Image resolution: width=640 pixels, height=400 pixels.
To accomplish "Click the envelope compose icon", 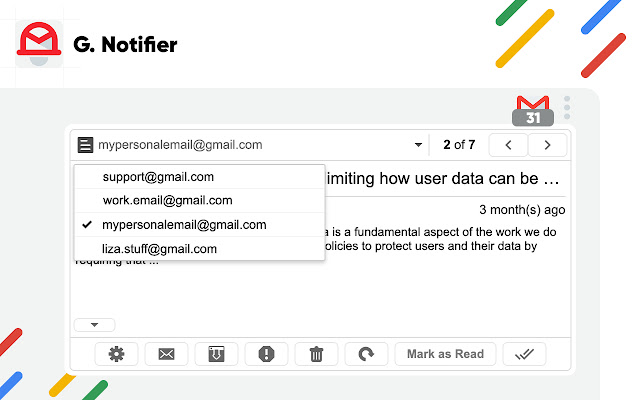I will click(x=166, y=354).
